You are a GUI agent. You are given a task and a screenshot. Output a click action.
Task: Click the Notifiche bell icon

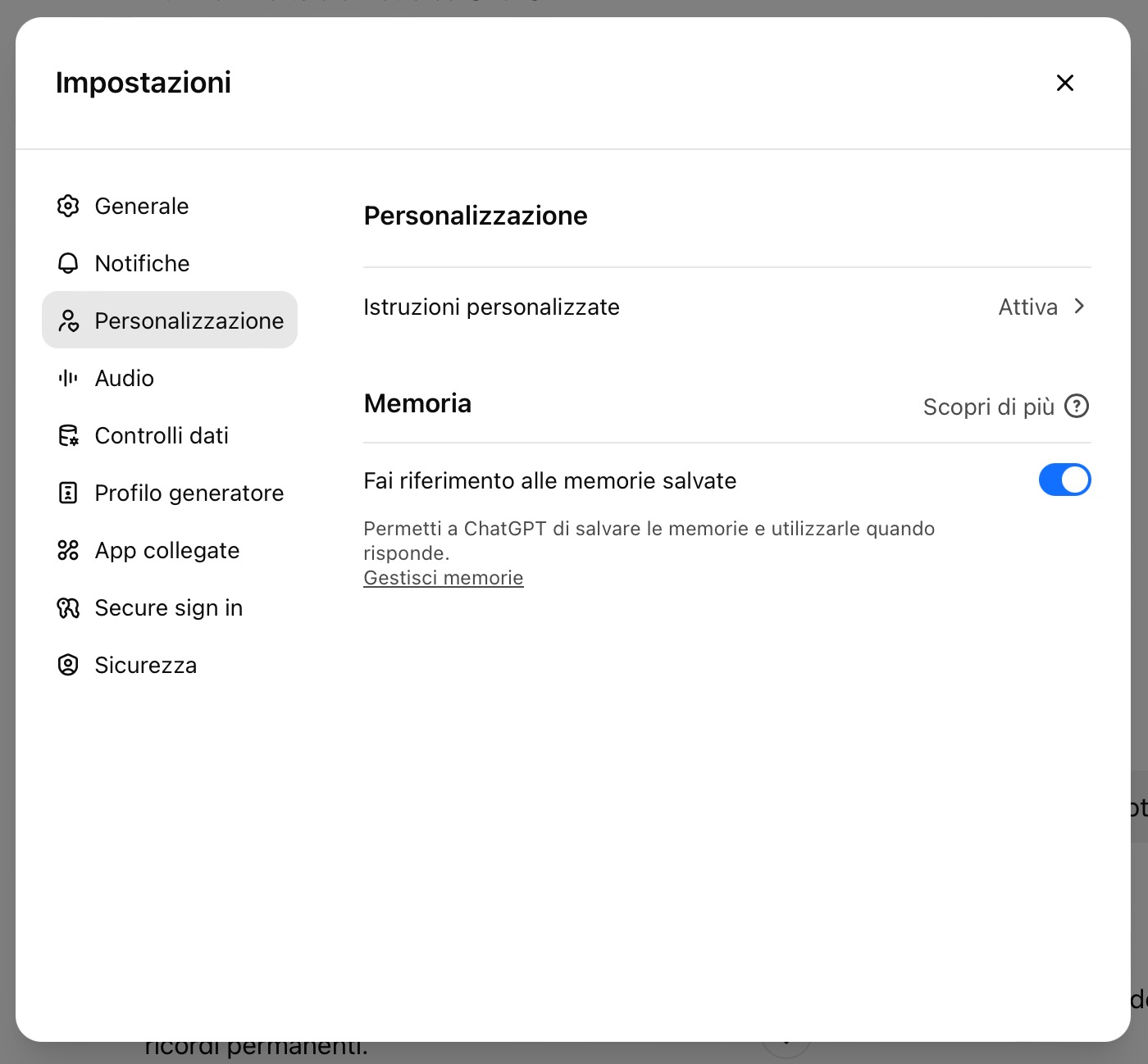tap(68, 263)
